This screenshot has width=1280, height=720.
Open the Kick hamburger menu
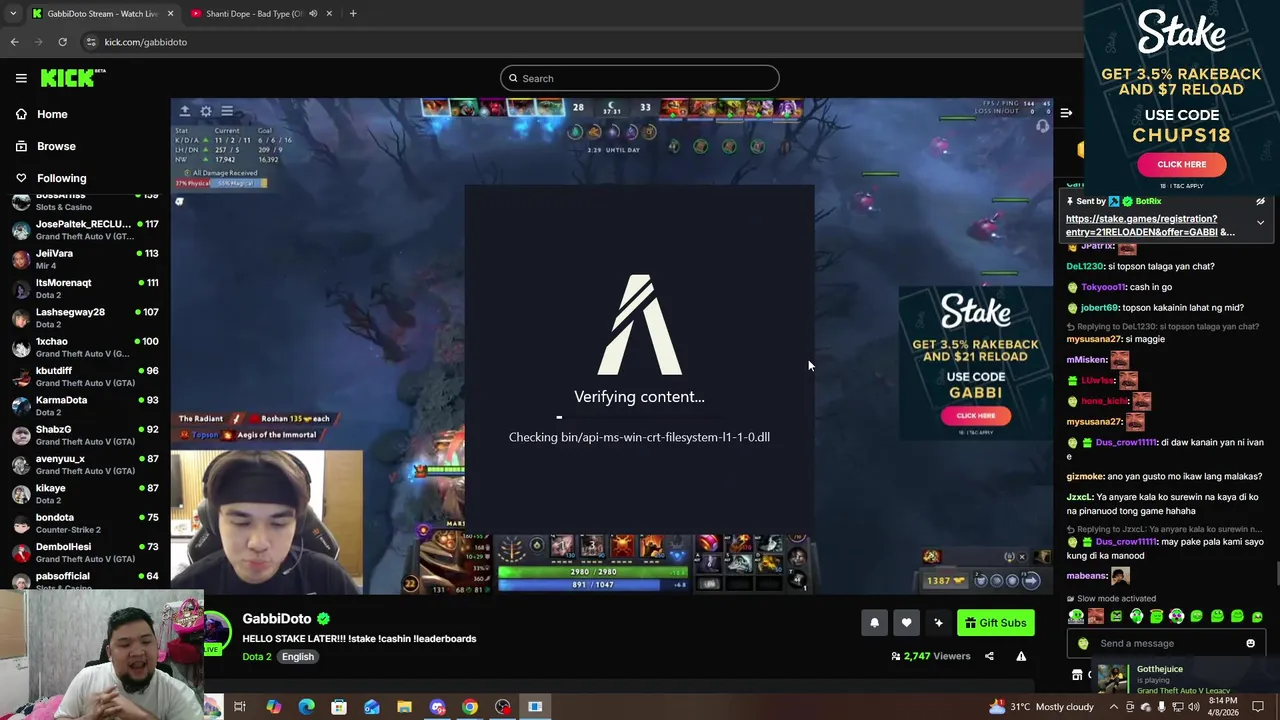(21, 78)
